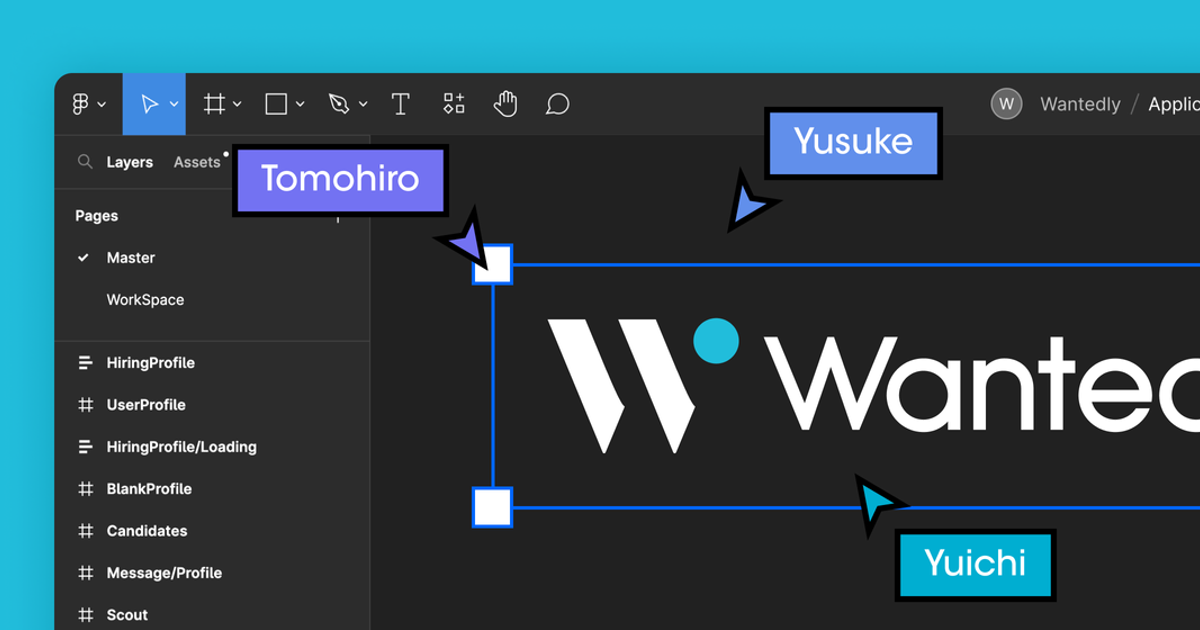
Task: Switch to the Assets tab
Action: pyautogui.click(x=196, y=161)
